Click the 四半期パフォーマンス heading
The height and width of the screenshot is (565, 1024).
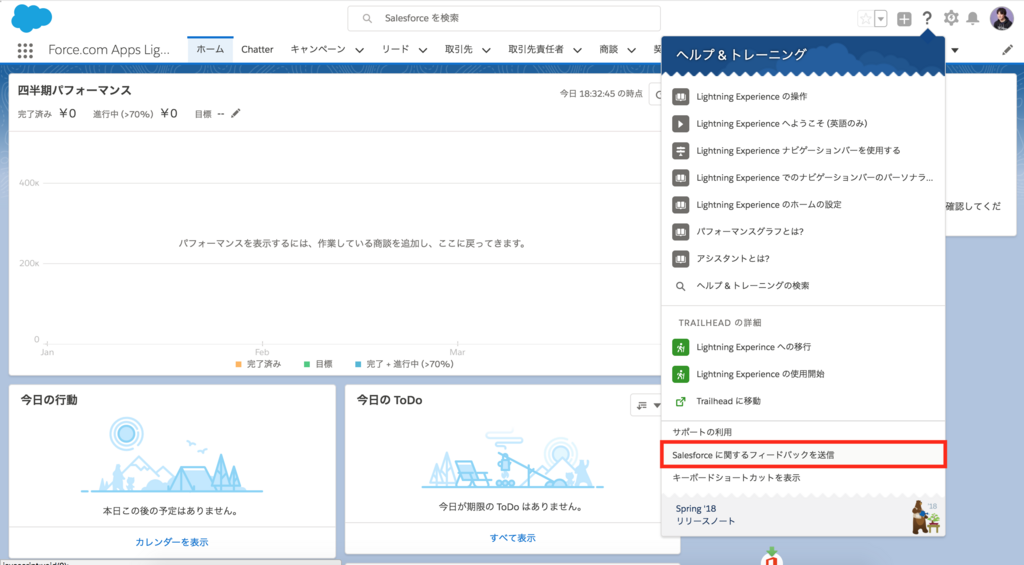[74, 91]
